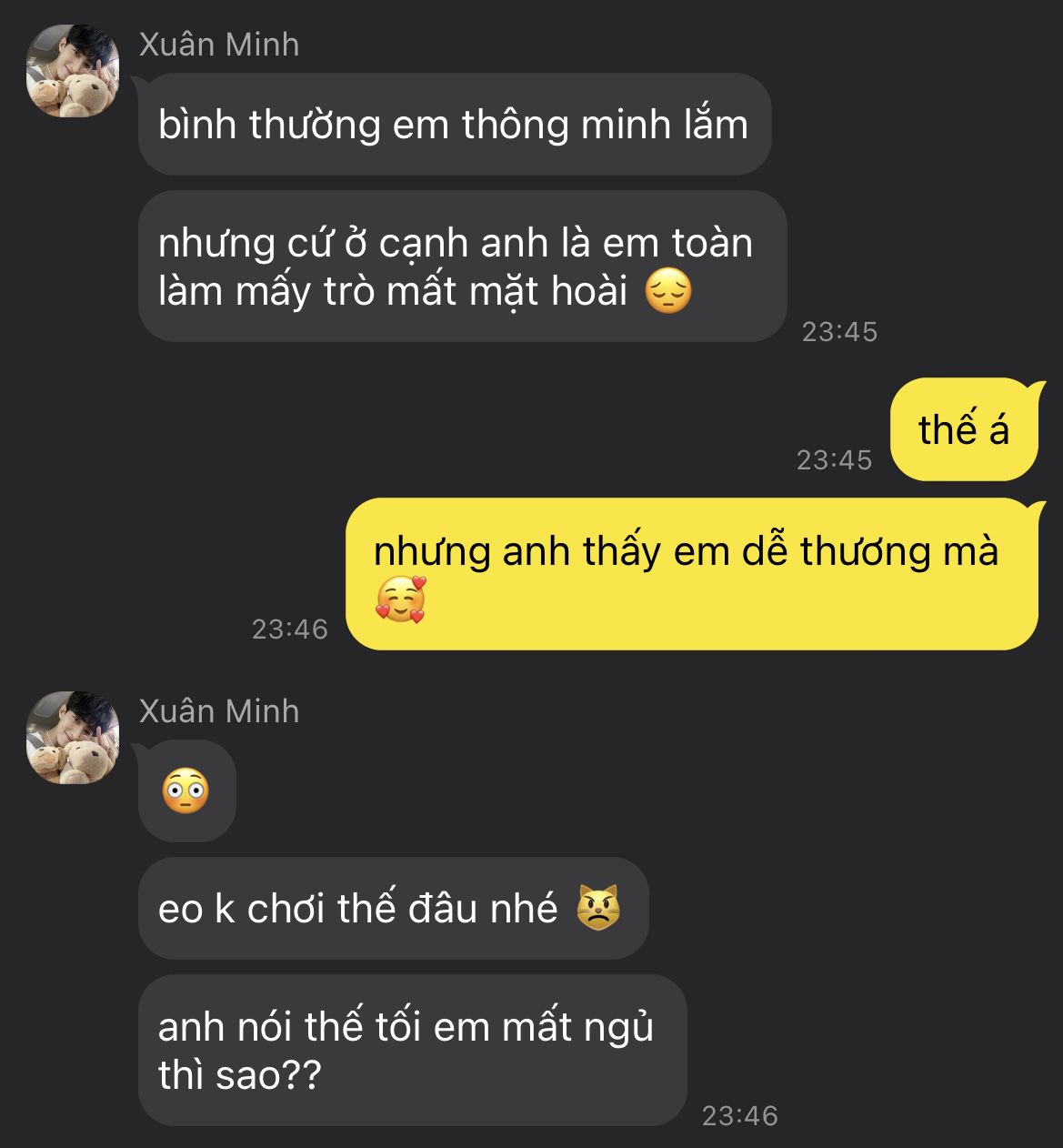Select the 'anh nói thế tối em mất ngủ' message

pos(412,1051)
